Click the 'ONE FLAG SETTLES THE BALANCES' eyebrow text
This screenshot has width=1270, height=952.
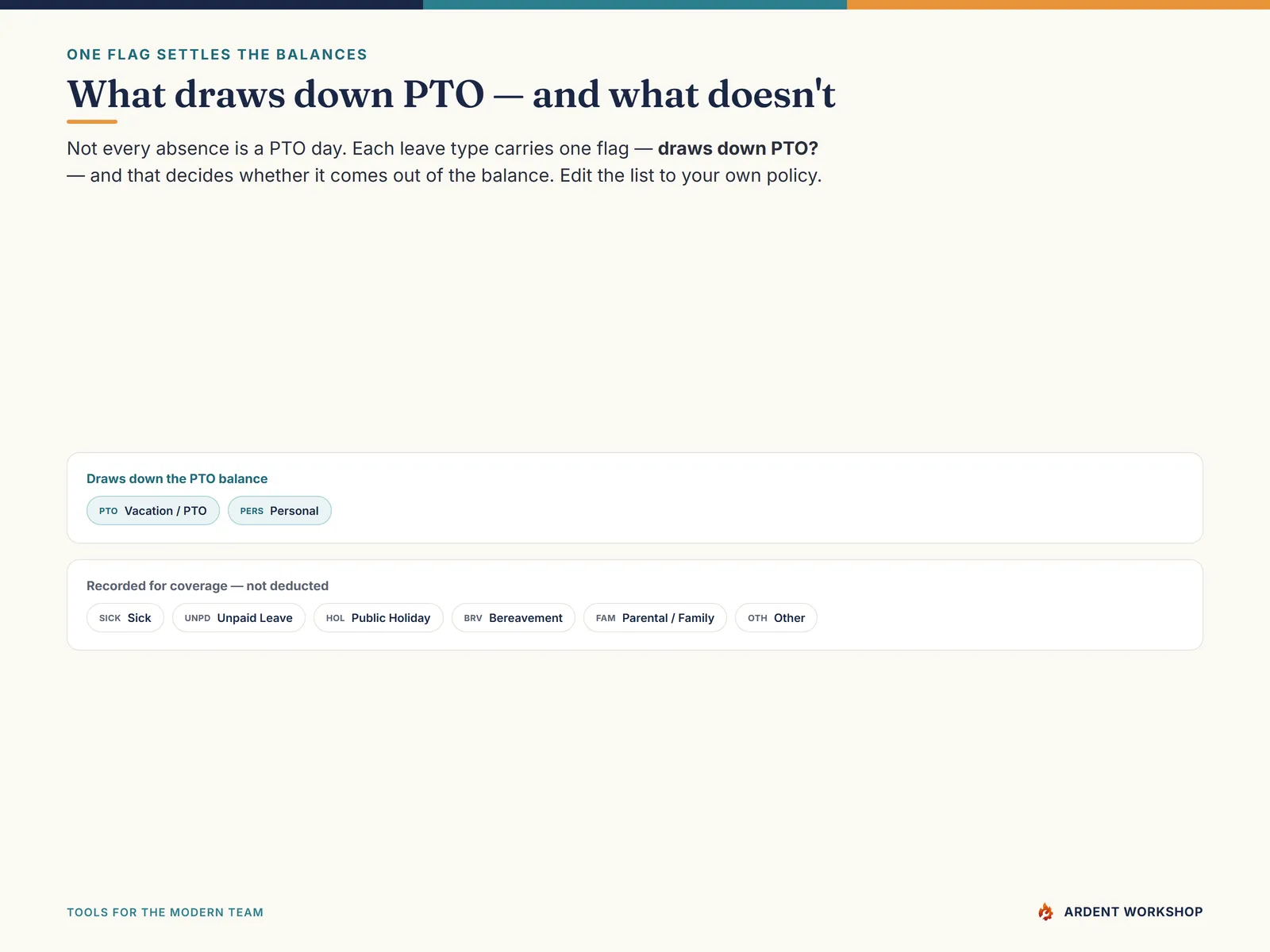click(x=217, y=55)
